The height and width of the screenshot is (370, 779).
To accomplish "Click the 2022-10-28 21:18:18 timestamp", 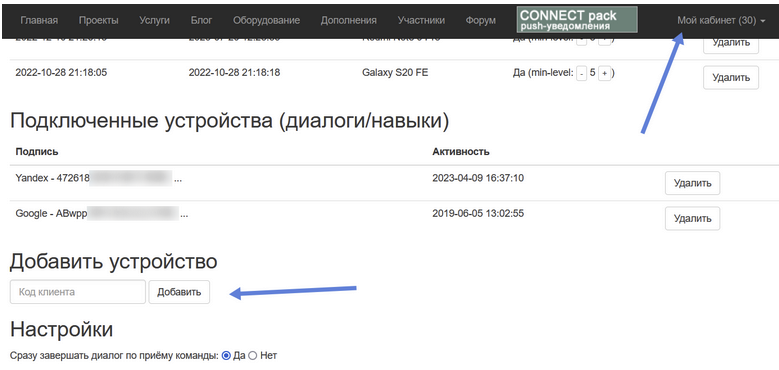I will (234, 73).
